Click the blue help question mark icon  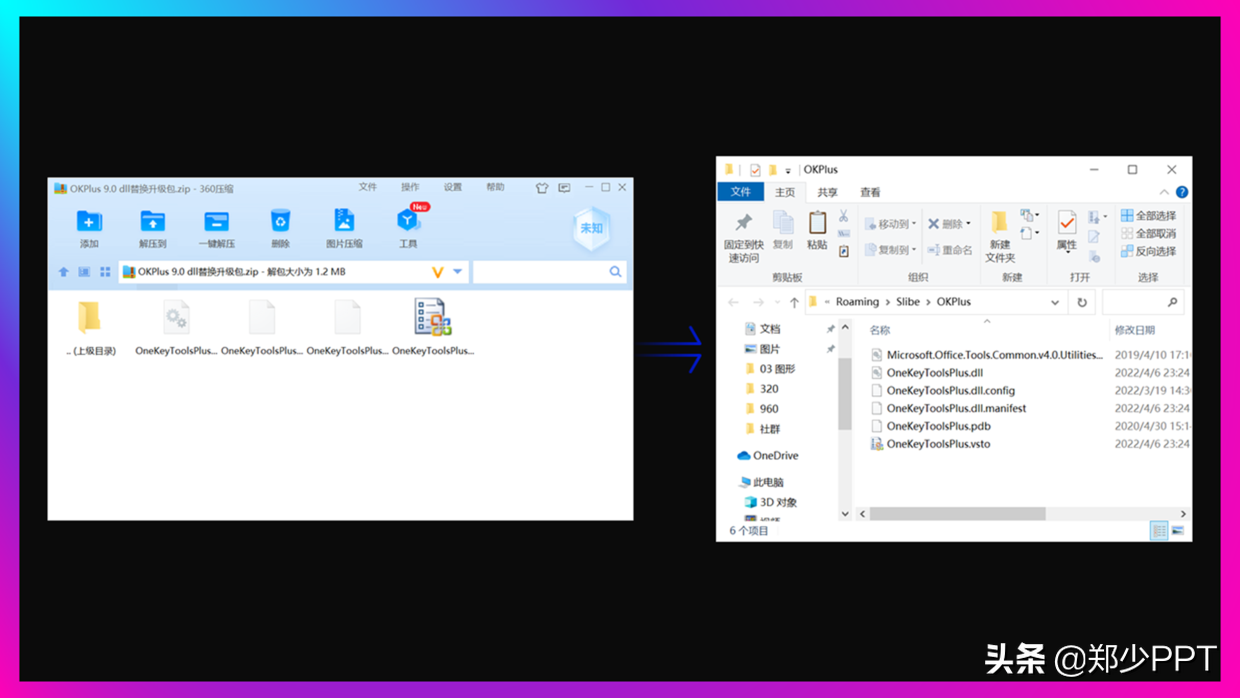coord(1182,192)
